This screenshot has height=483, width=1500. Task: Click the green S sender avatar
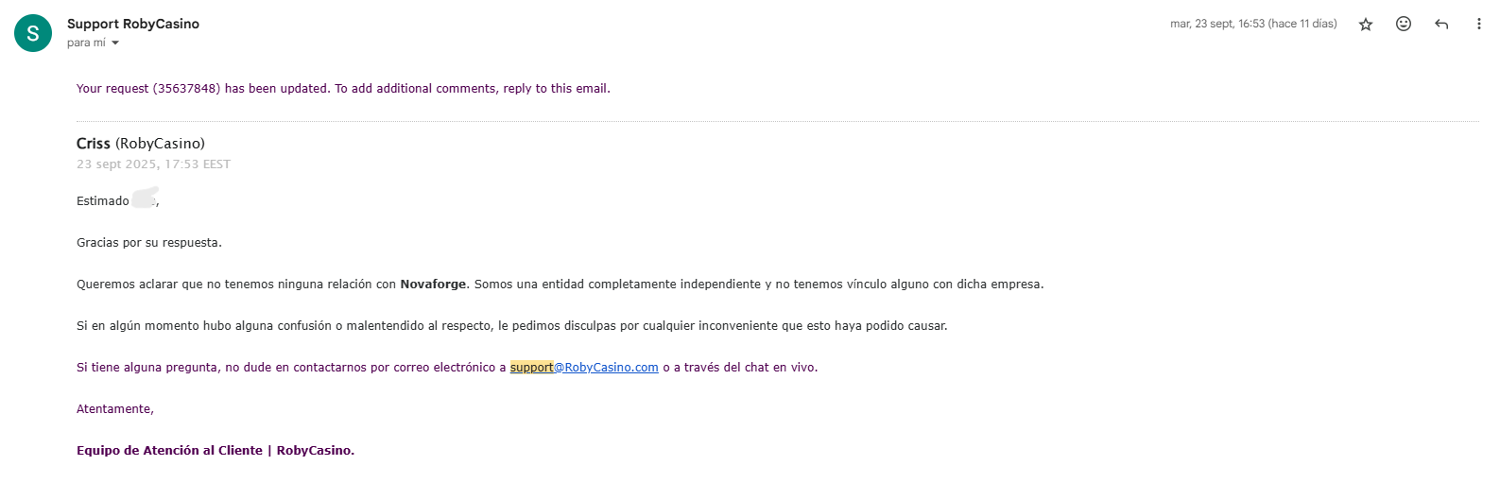[x=32, y=33]
